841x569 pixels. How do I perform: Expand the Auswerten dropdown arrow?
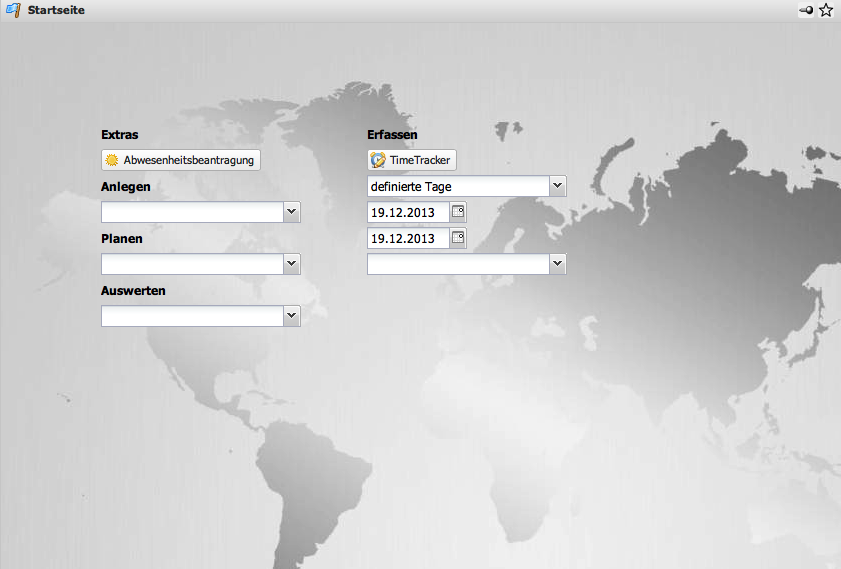coord(291,316)
